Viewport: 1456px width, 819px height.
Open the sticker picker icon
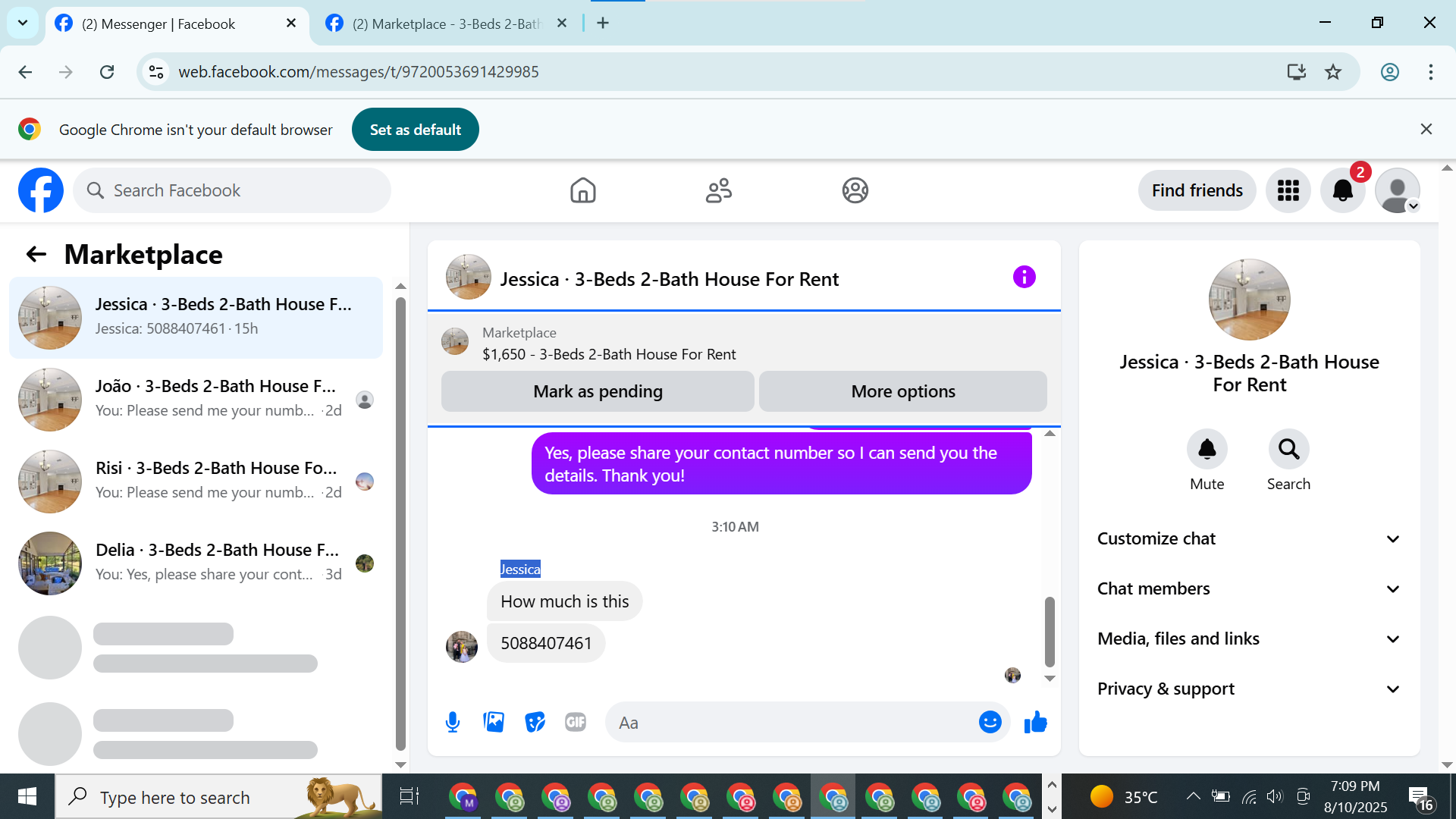(x=535, y=722)
